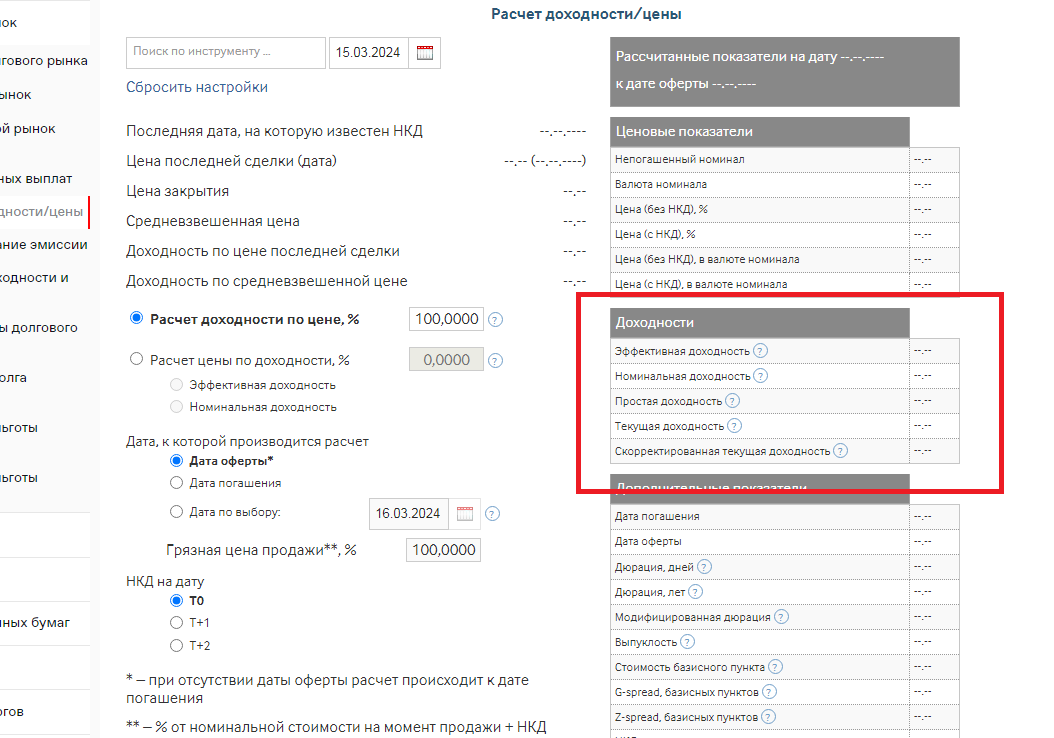Click the disabled yield 0,0000 field

click(x=446, y=360)
